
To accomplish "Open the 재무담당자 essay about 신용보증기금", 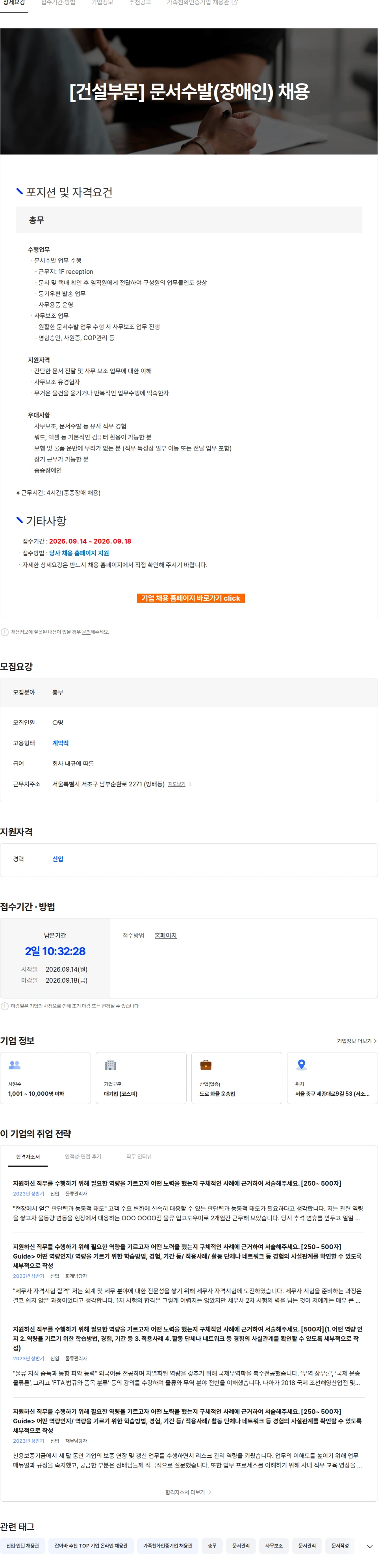I will tap(188, 1439).
